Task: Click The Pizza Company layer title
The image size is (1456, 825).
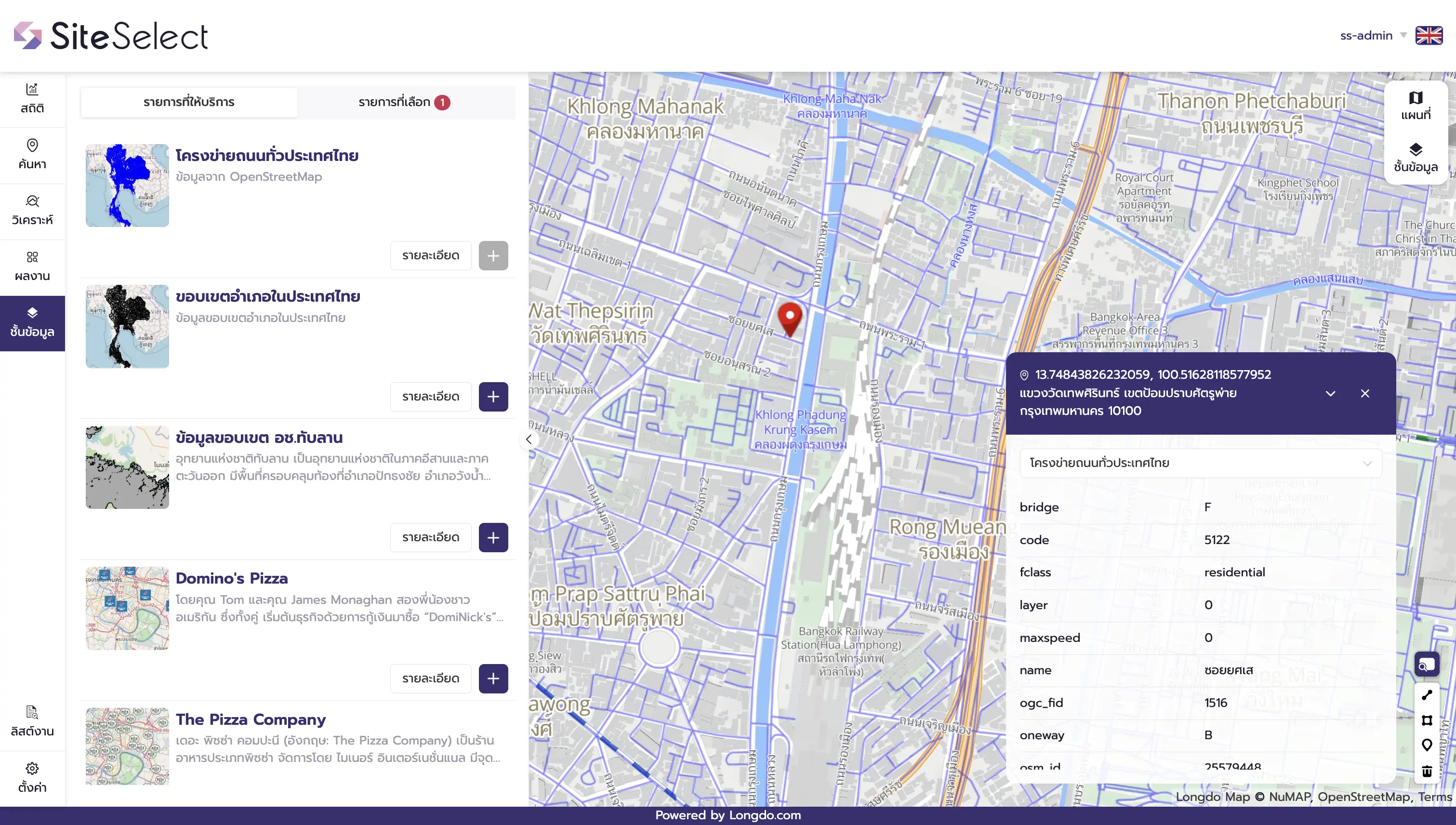Action: click(x=251, y=719)
